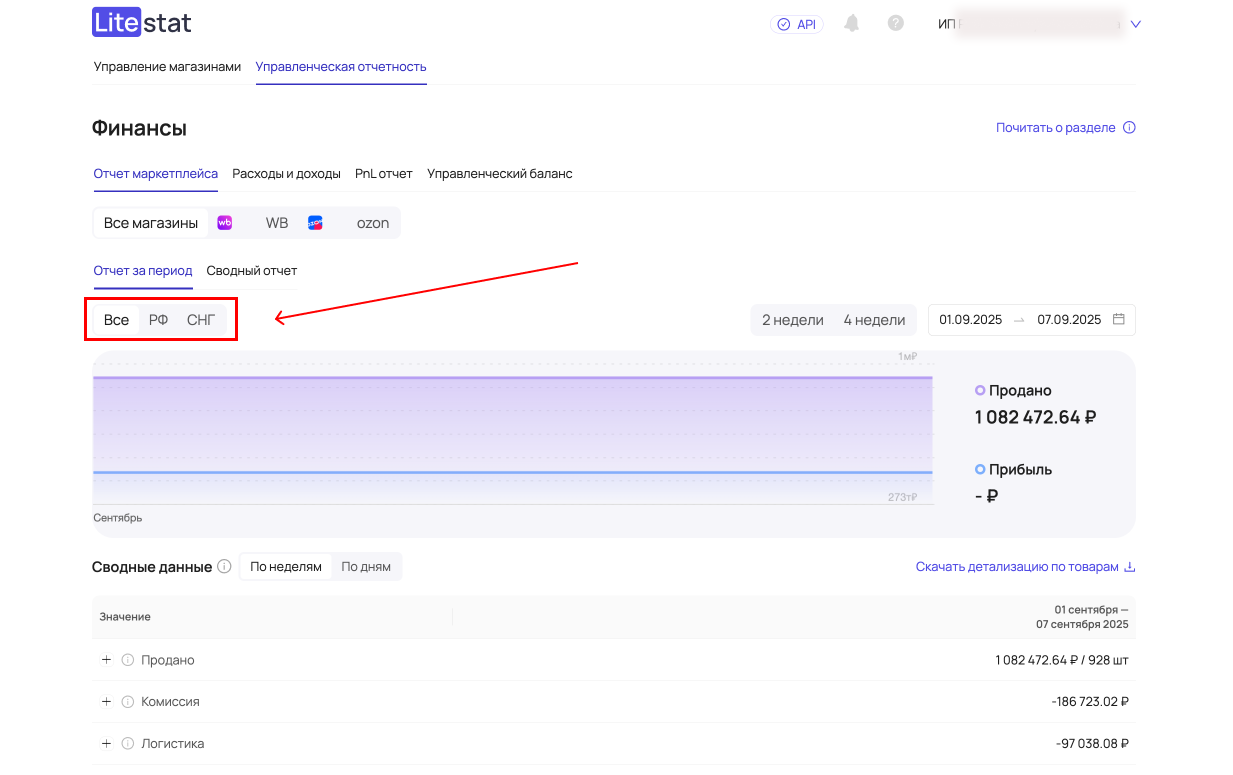This screenshot has height=775, width=1233.
Task: Switch region filter to РФ
Action: coord(158,320)
